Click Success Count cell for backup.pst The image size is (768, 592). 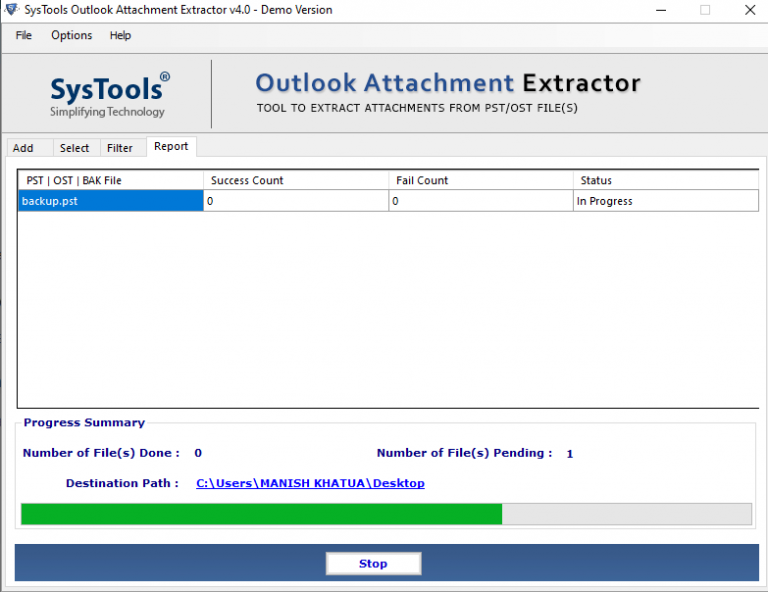295,201
